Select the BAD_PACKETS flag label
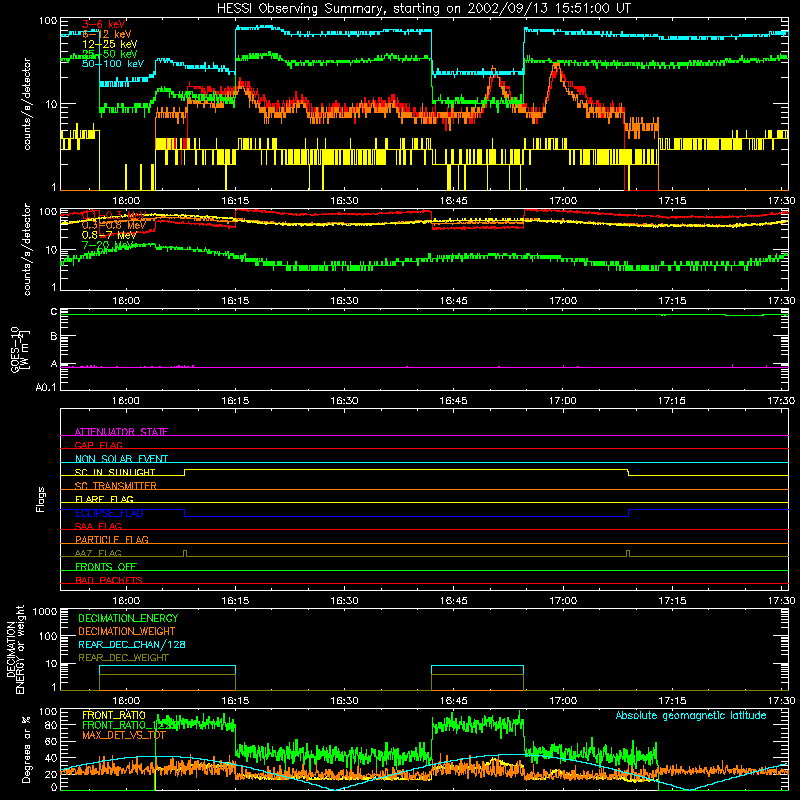This screenshot has width=800, height=800. point(109,580)
